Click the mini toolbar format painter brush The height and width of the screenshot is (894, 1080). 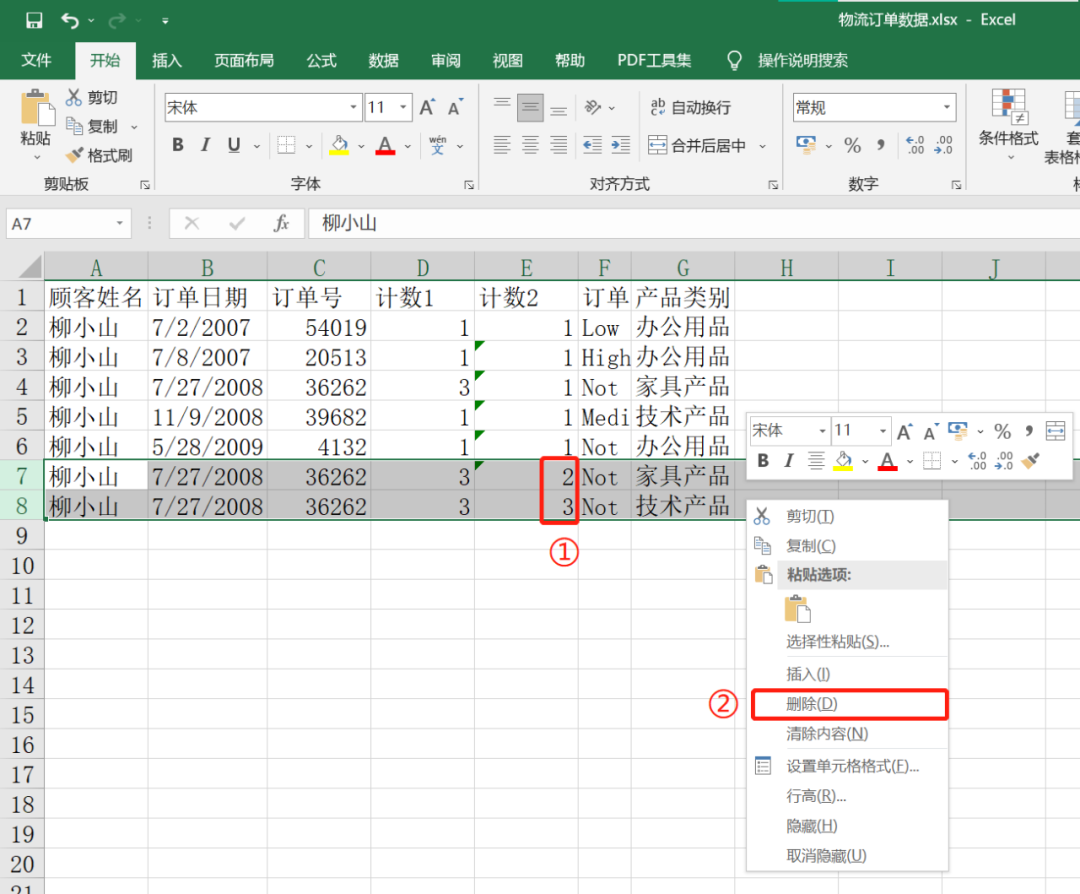pos(1030,460)
